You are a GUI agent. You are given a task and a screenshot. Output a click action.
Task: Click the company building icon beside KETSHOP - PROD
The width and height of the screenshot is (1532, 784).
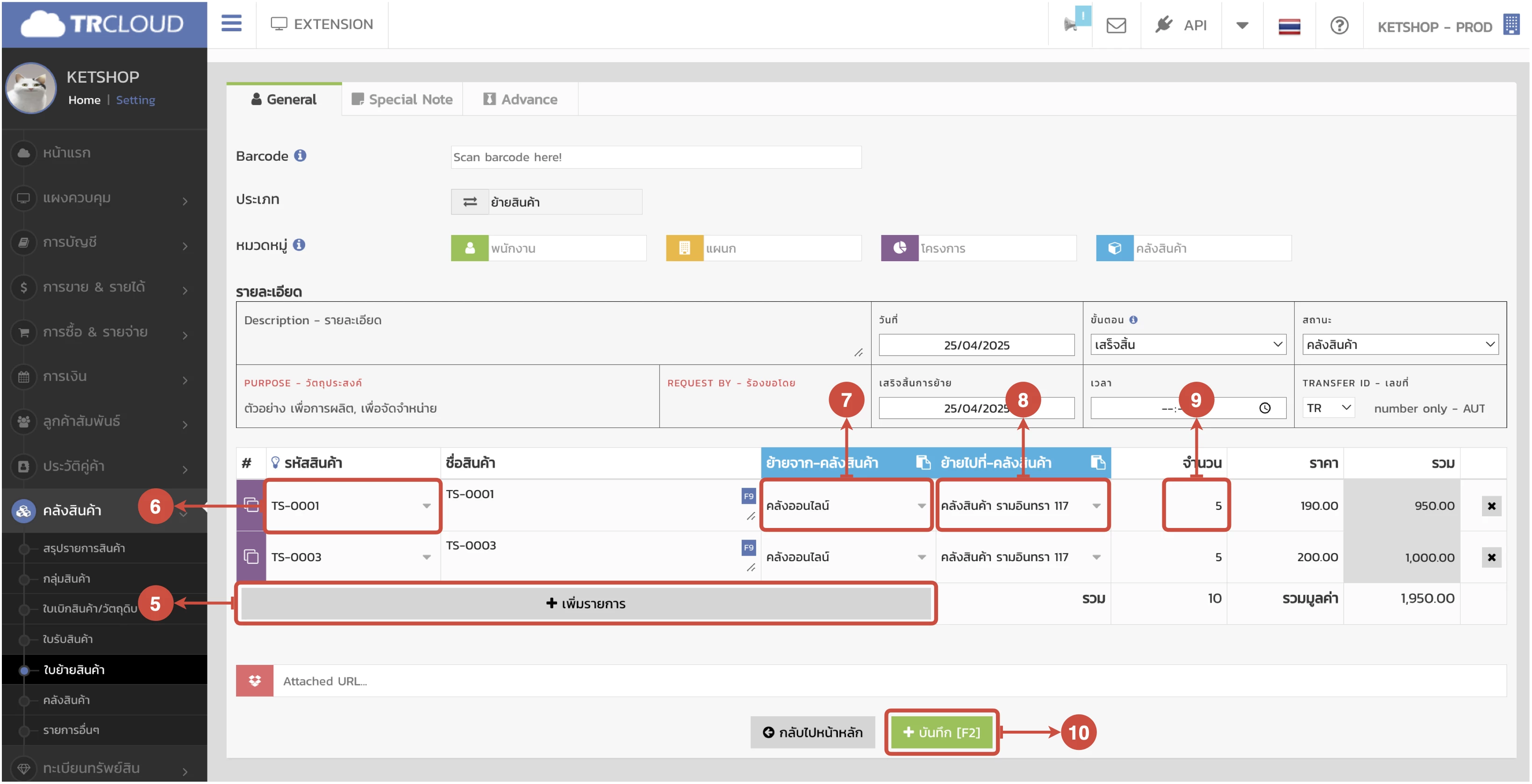[1511, 24]
